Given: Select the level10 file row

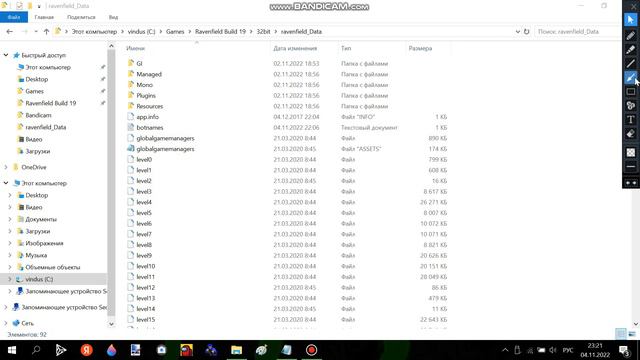Looking at the screenshot, I should tap(287, 266).
